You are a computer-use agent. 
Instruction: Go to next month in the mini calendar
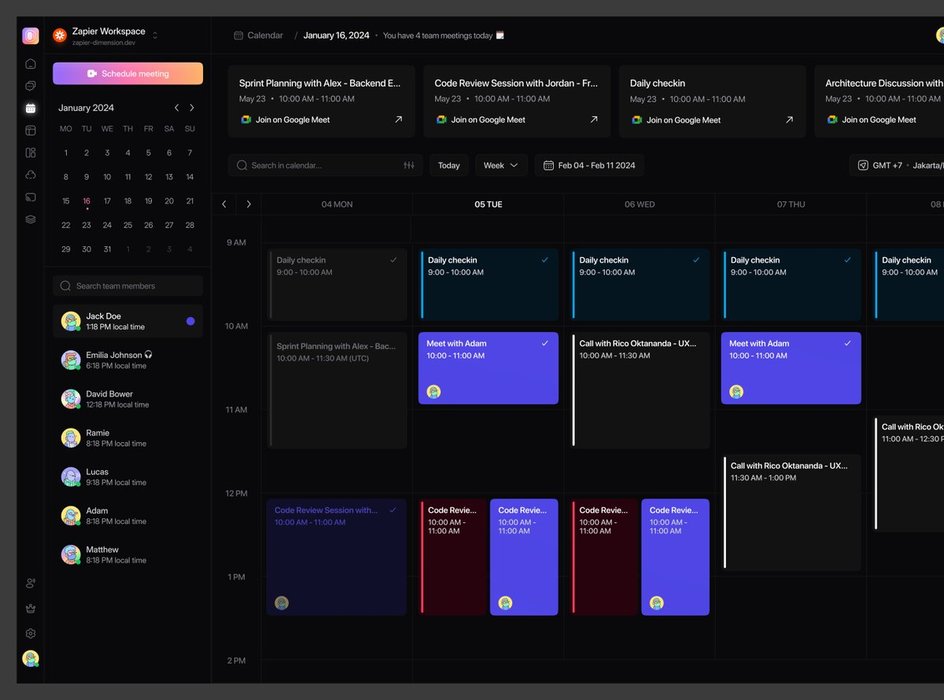(x=192, y=108)
